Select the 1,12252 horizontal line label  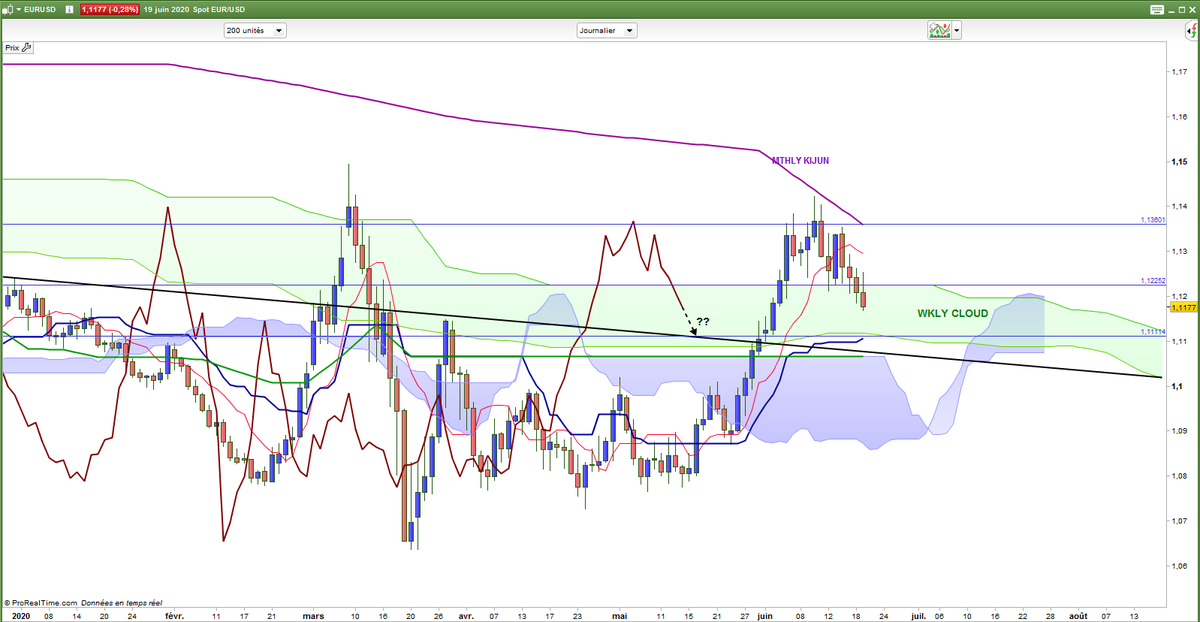pos(1155,281)
